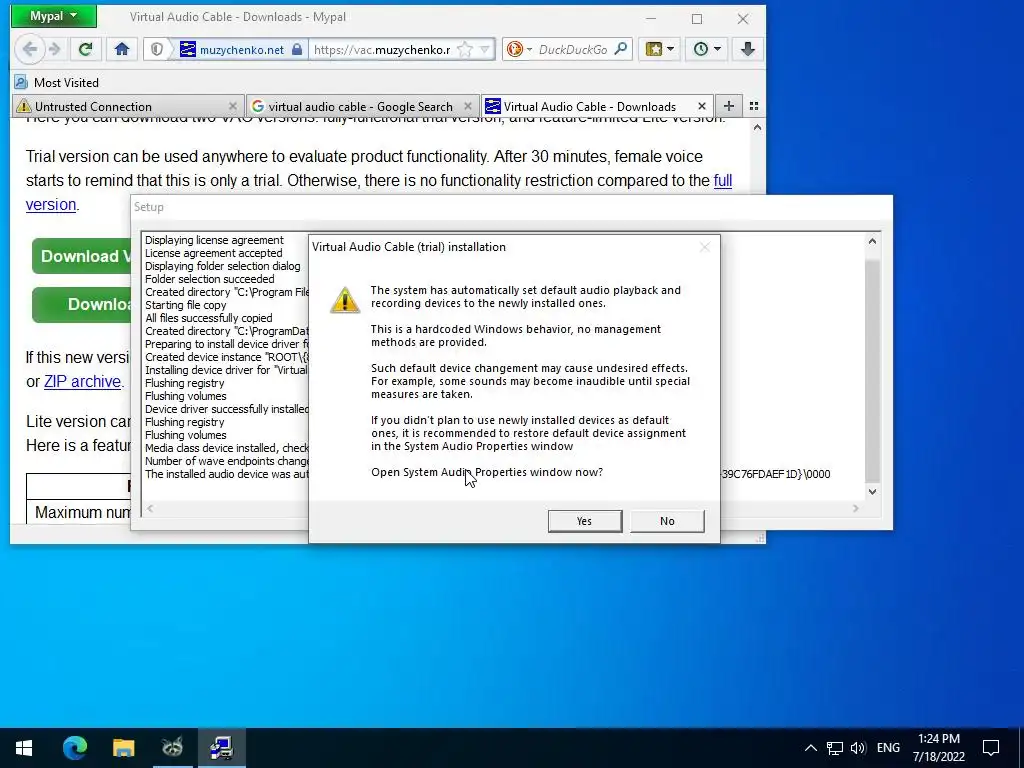The width and height of the screenshot is (1024, 768).
Task: Select 'All files successfully copied' log line
Action: [208, 318]
